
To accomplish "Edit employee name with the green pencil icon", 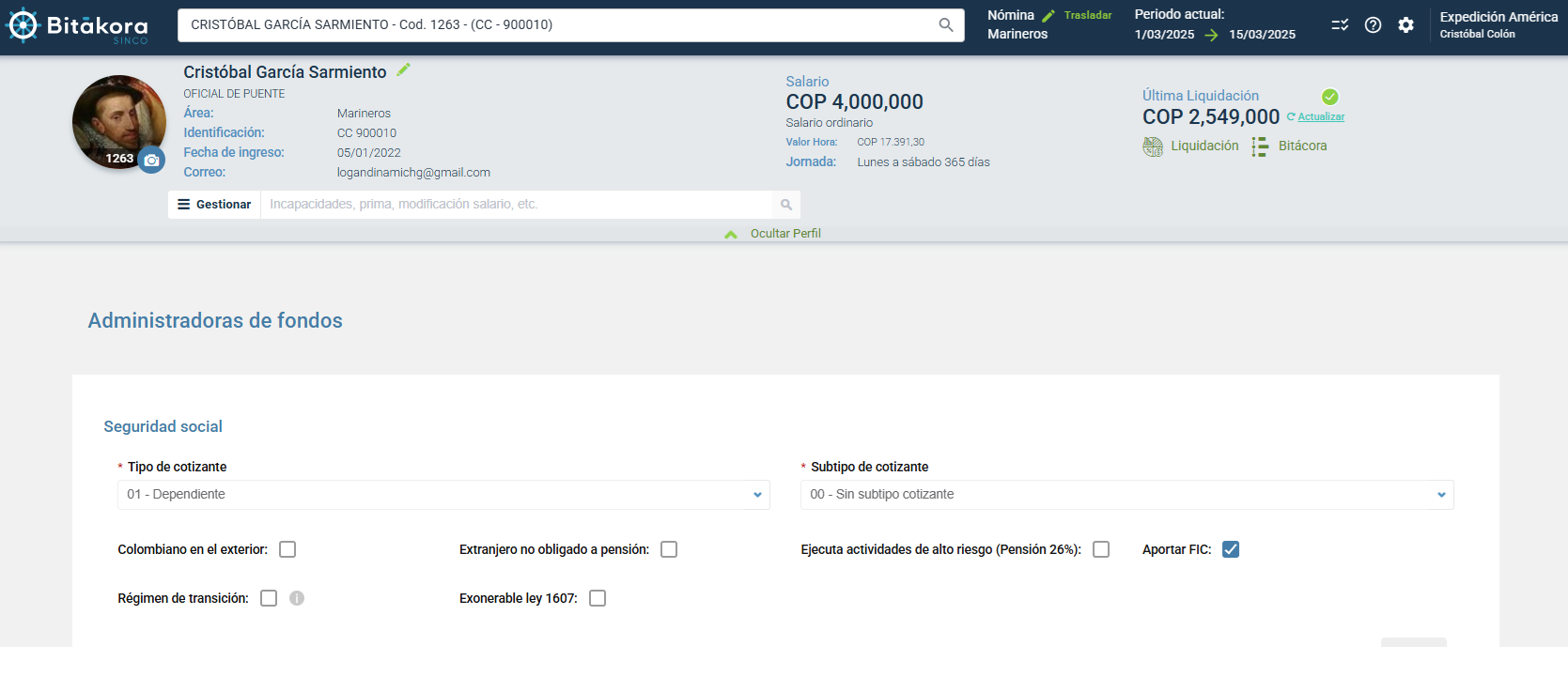I will point(403,69).
